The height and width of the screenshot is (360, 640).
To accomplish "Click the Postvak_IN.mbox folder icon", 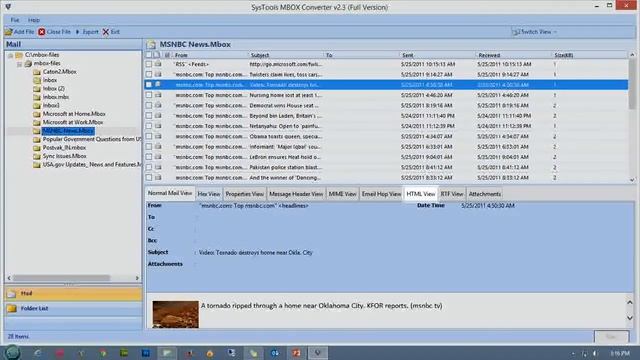I will pos(37,148).
